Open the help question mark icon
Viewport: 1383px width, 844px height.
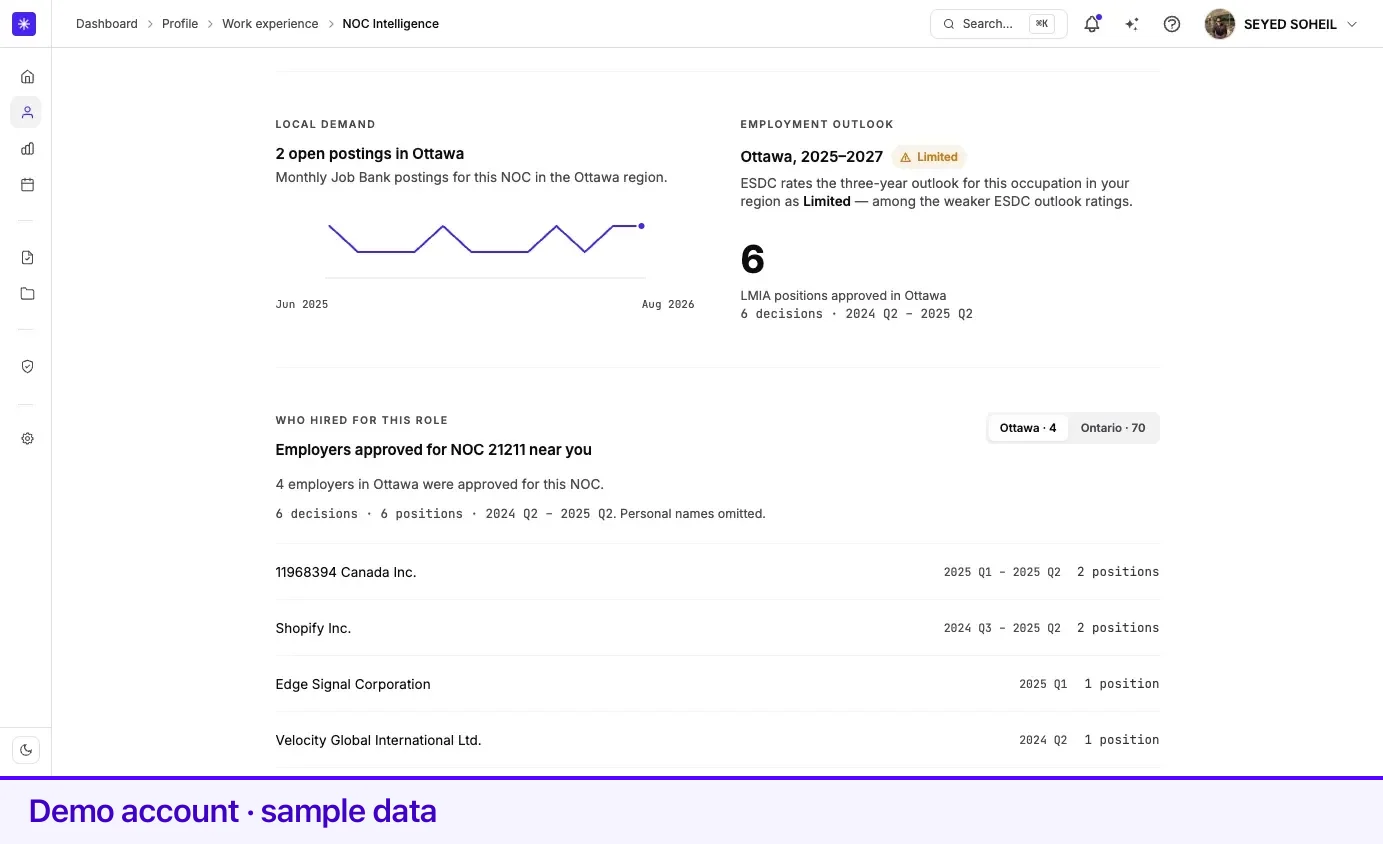click(x=1172, y=24)
